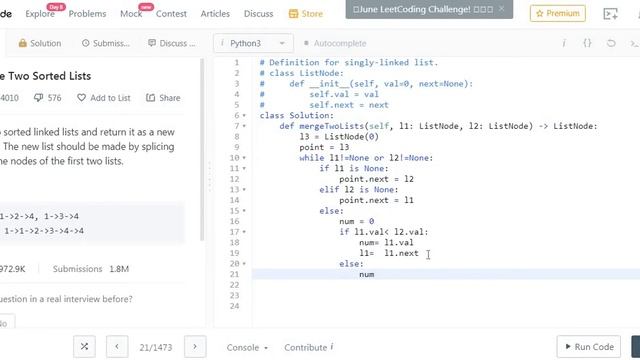Screen dimensions: 640x360
Task: Collapse the fold arrow at line 6
Action: click(244, 116)
